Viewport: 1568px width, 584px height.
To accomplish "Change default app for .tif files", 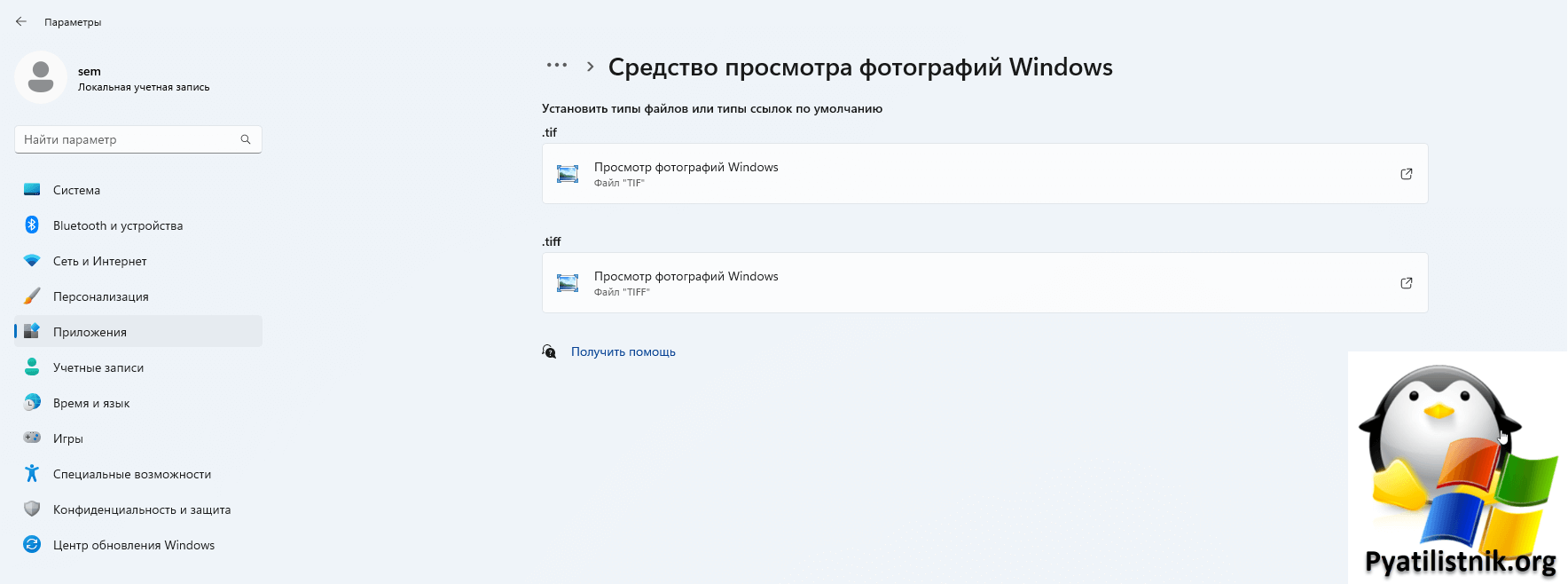I will tap(985, 174).
